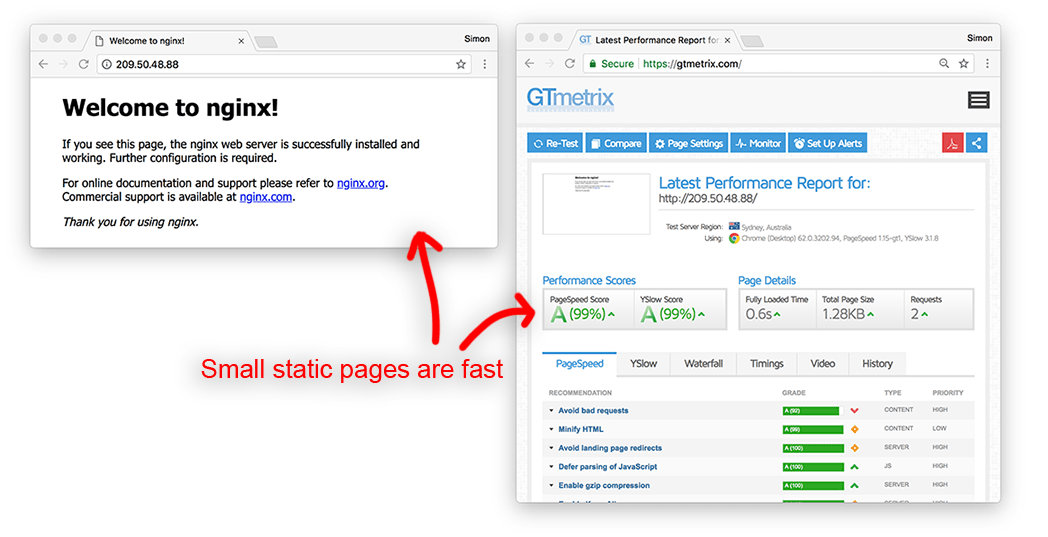Switch to the Video tab
The width and height of the screenshot is (1048, 537).
[823, 364]
